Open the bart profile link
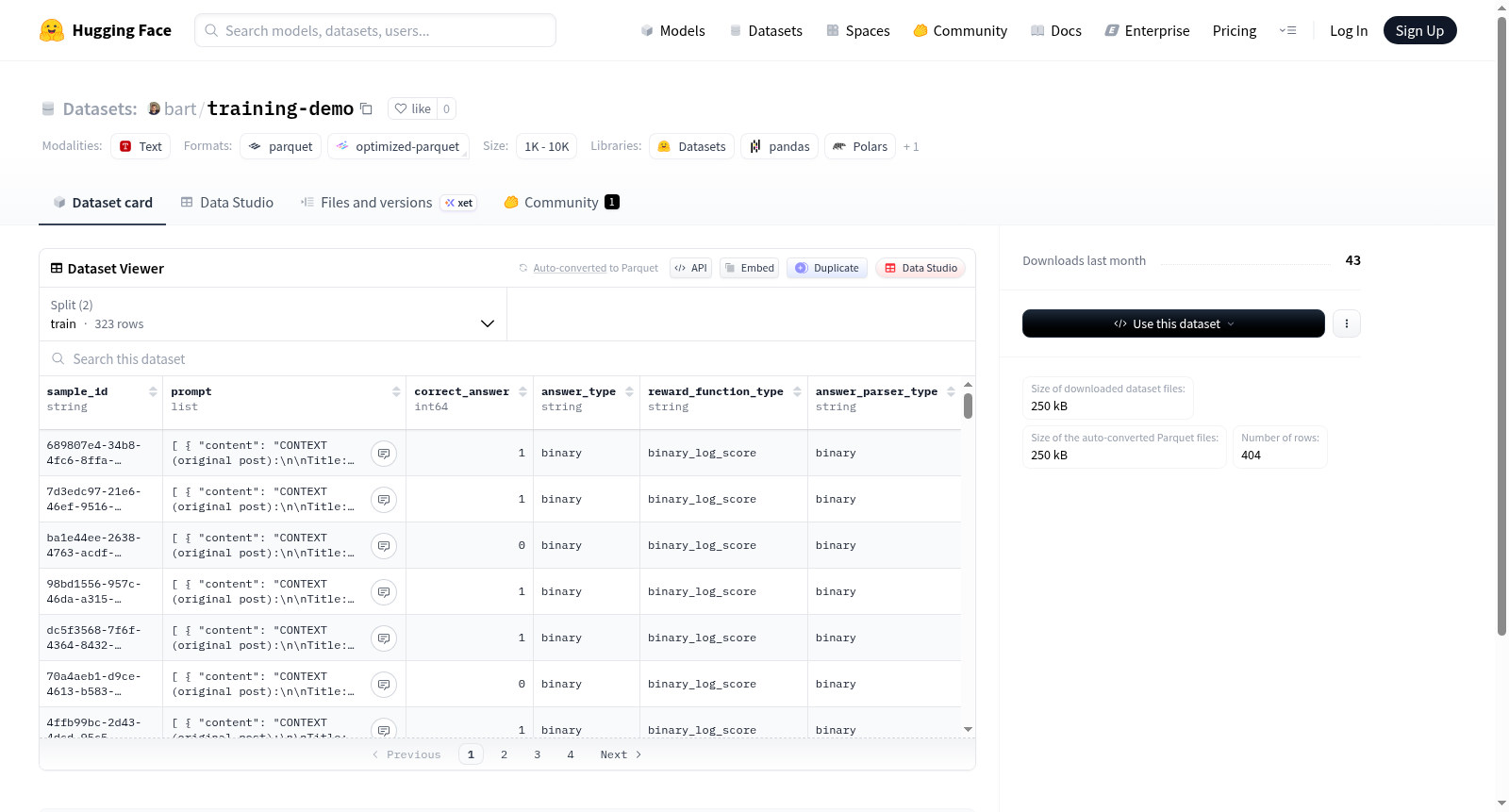 pyautogui.click(x=180, y=108)
